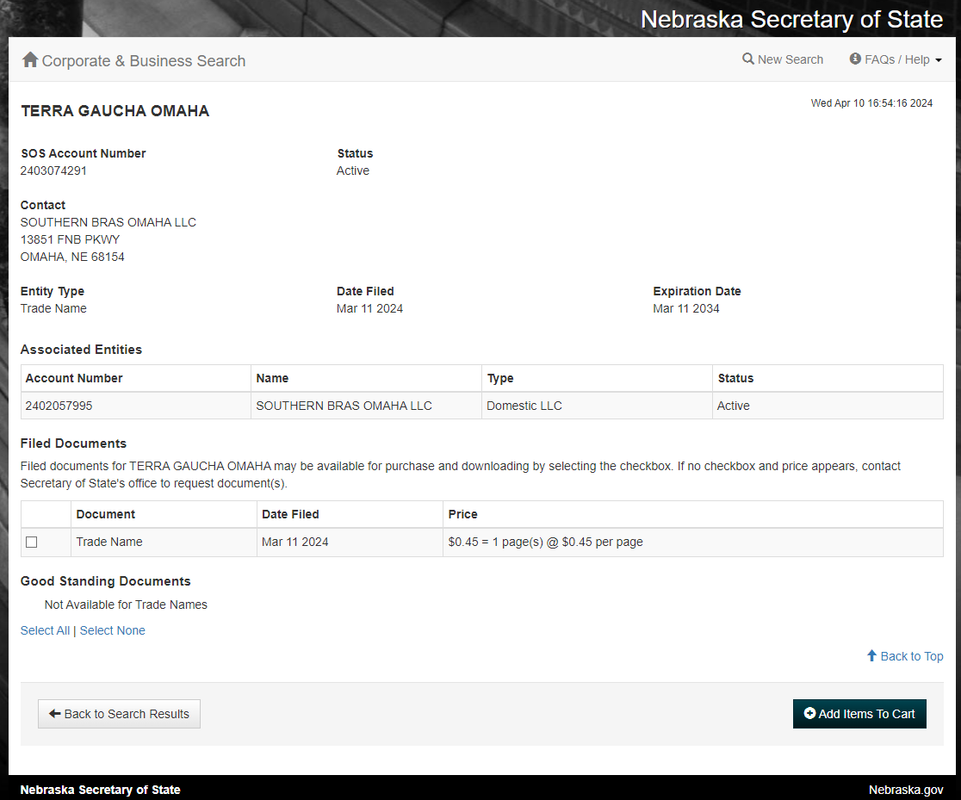The width and height of the screenshot is (961, 800).
Task: Open the Nebraska.gov footer link
Action: 906,790
